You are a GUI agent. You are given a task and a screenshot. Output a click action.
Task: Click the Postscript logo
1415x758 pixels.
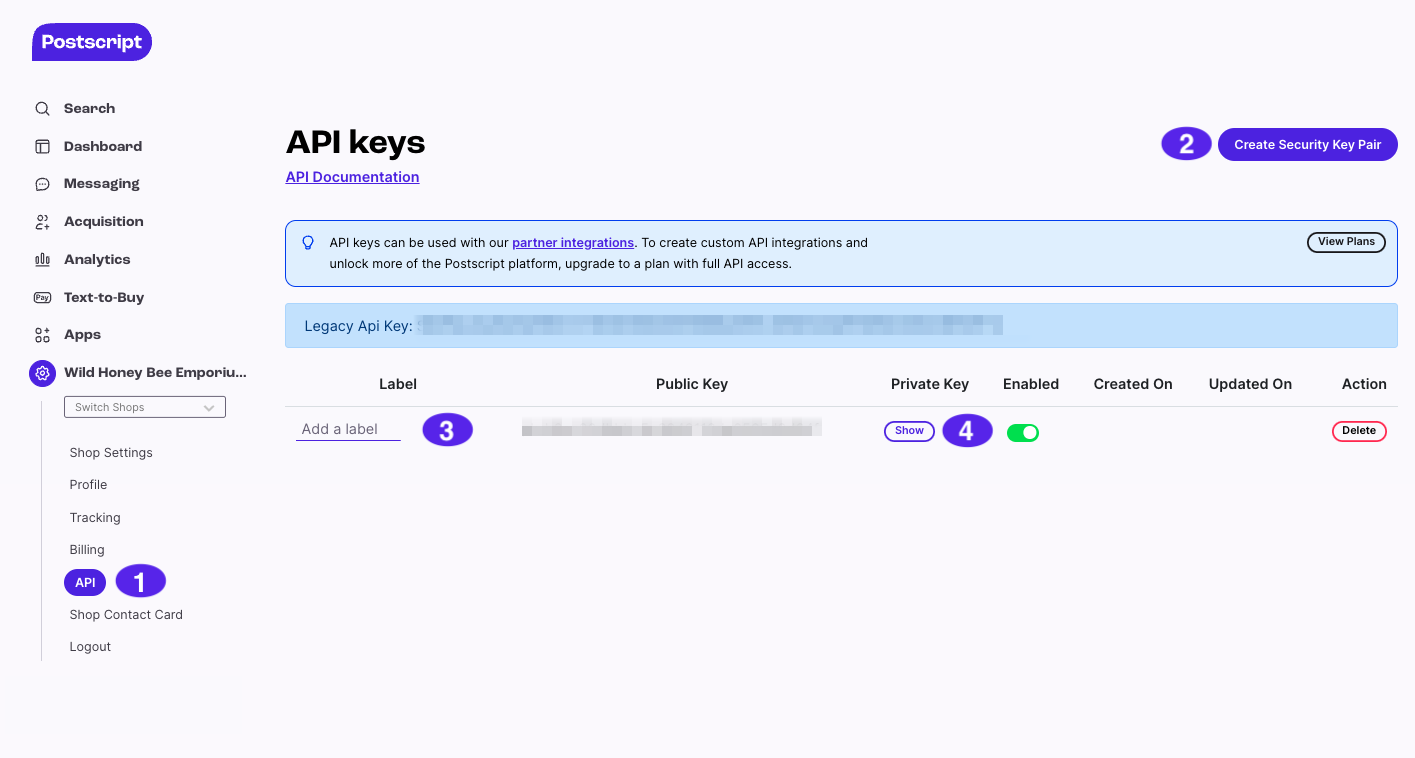pos(91,42)
